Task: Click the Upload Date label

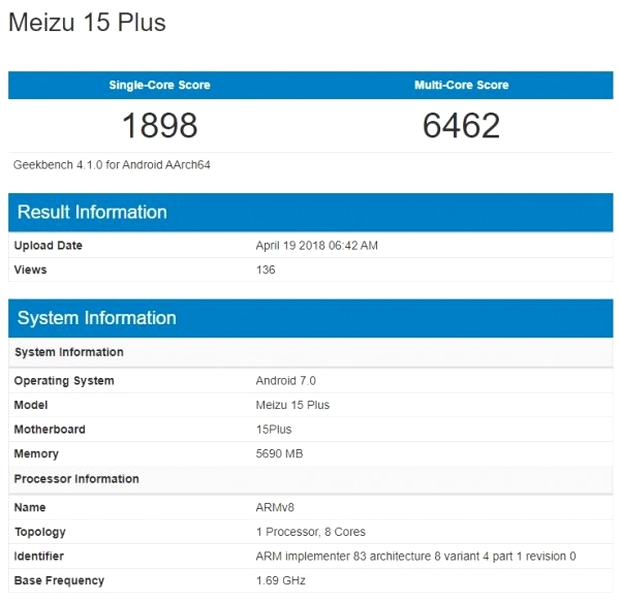Action: tap(48, 246)
